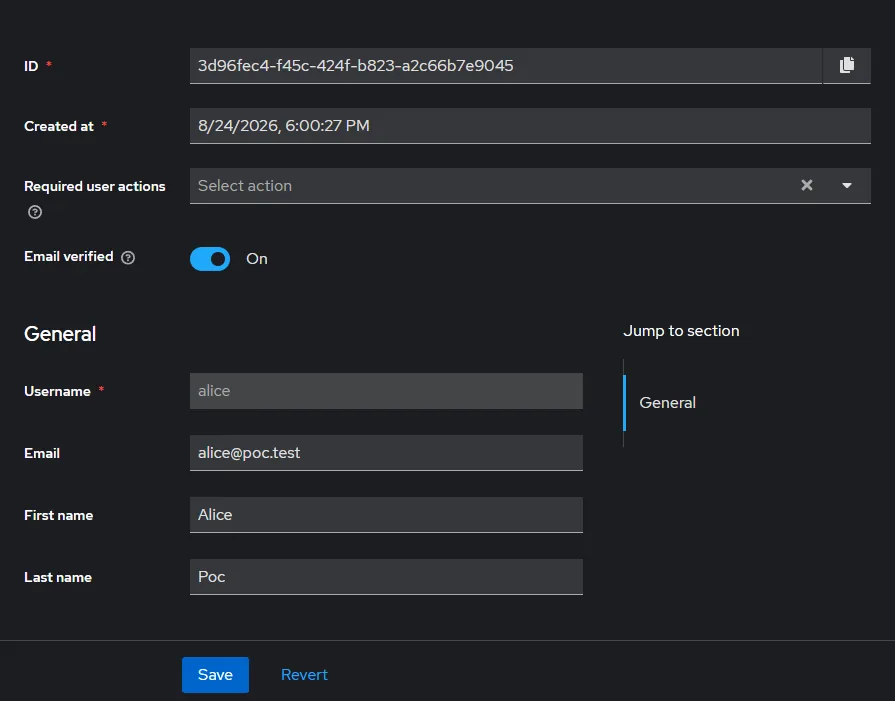Save the user details

coord(215,675)
